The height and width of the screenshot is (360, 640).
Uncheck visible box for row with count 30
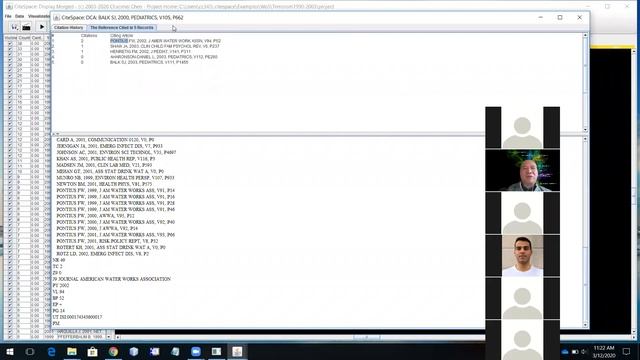pyautogui.click(x=10, y=59)
